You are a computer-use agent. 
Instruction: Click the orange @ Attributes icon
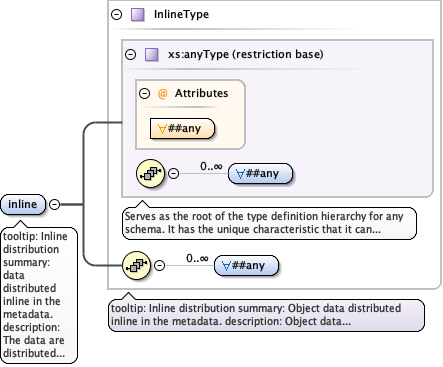pyautogui.click(x=162, y=94)
